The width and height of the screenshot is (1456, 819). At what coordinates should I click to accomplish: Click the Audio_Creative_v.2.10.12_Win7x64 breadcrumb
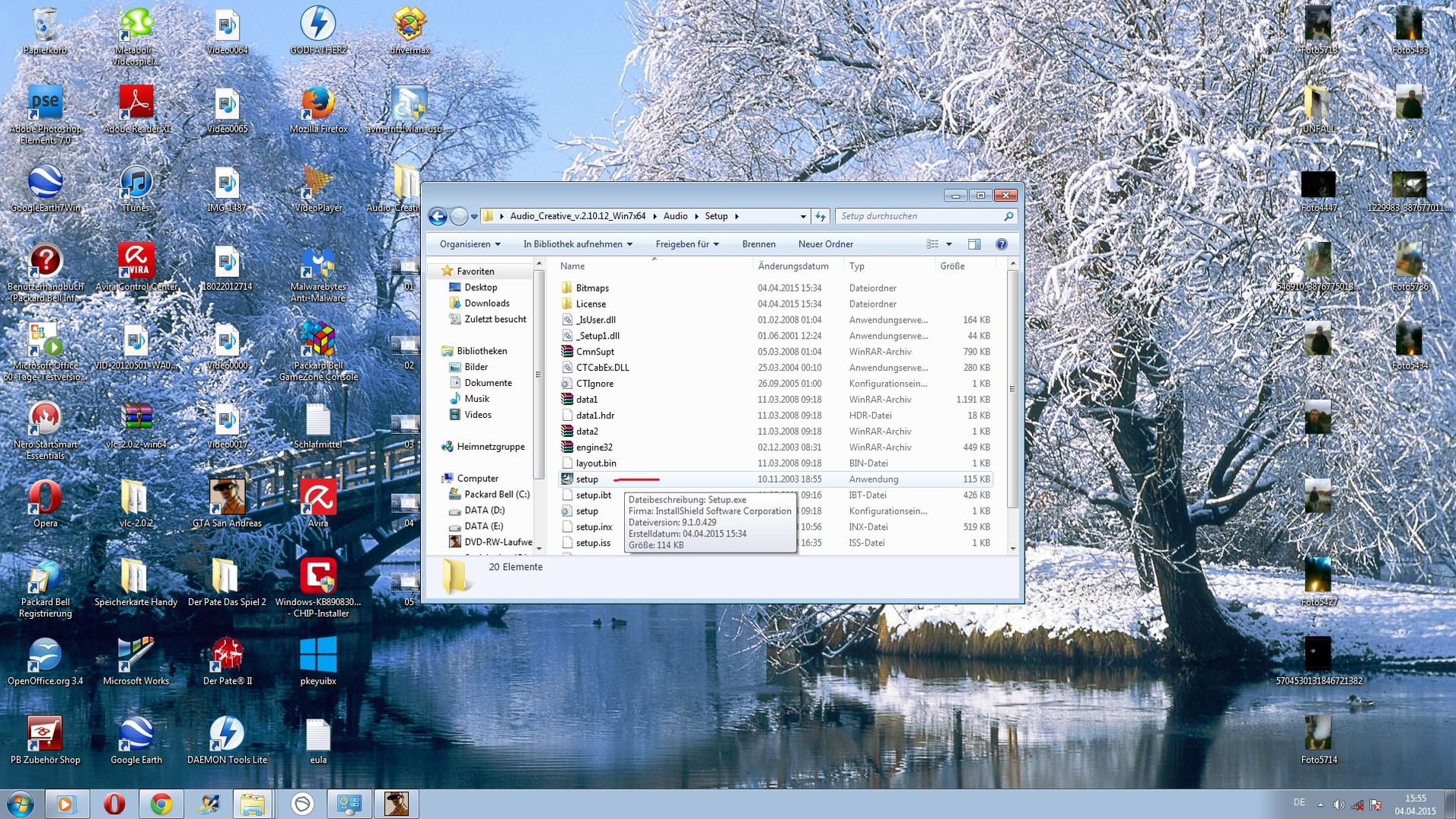[578, 216]
